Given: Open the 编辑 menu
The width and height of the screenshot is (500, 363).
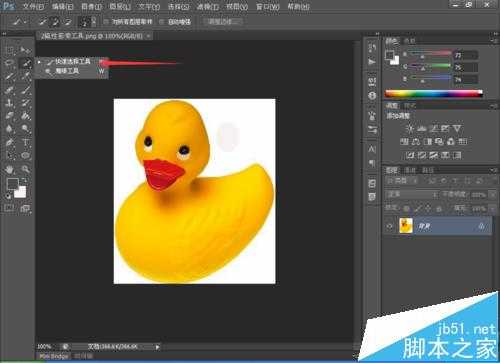Looking at the screenshot, I should (x=62, y=6).
